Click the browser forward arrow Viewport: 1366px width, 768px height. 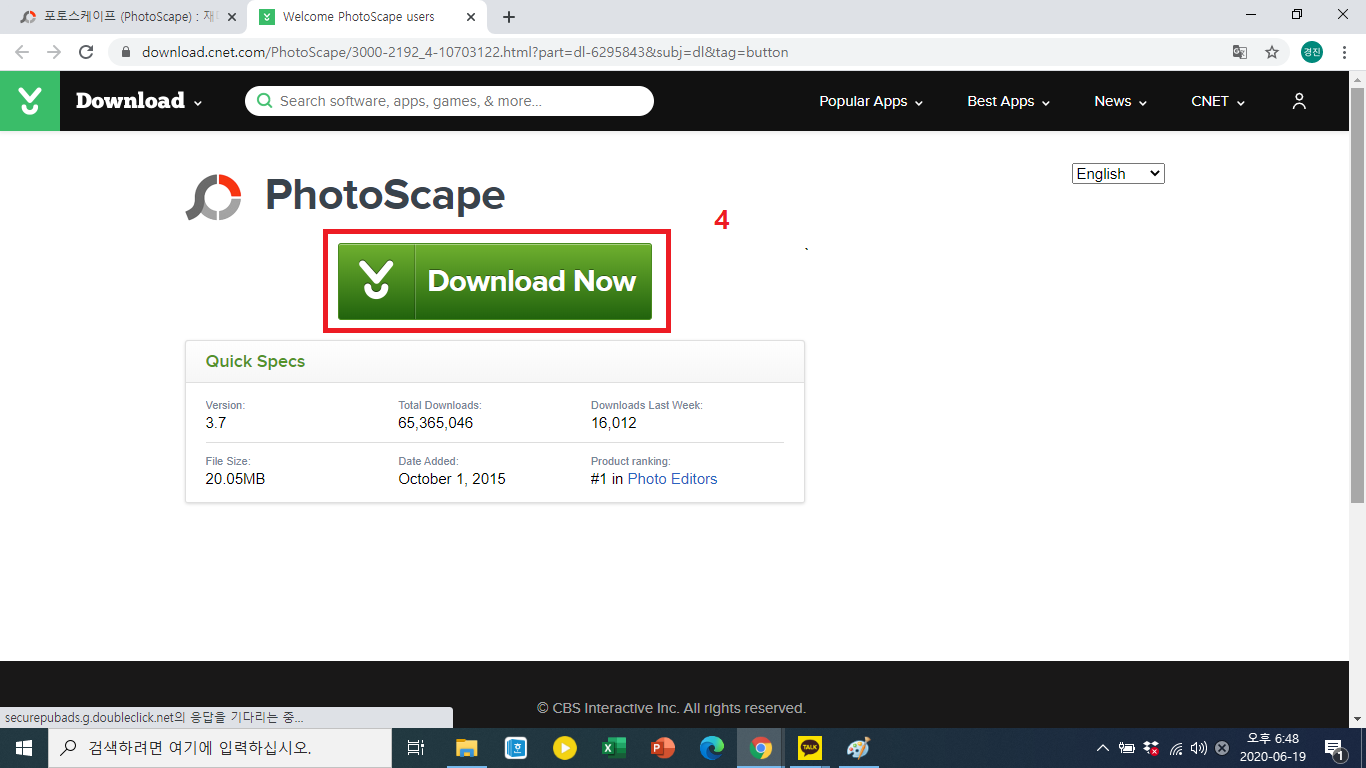pyautogui.click(x=54, y=52)
